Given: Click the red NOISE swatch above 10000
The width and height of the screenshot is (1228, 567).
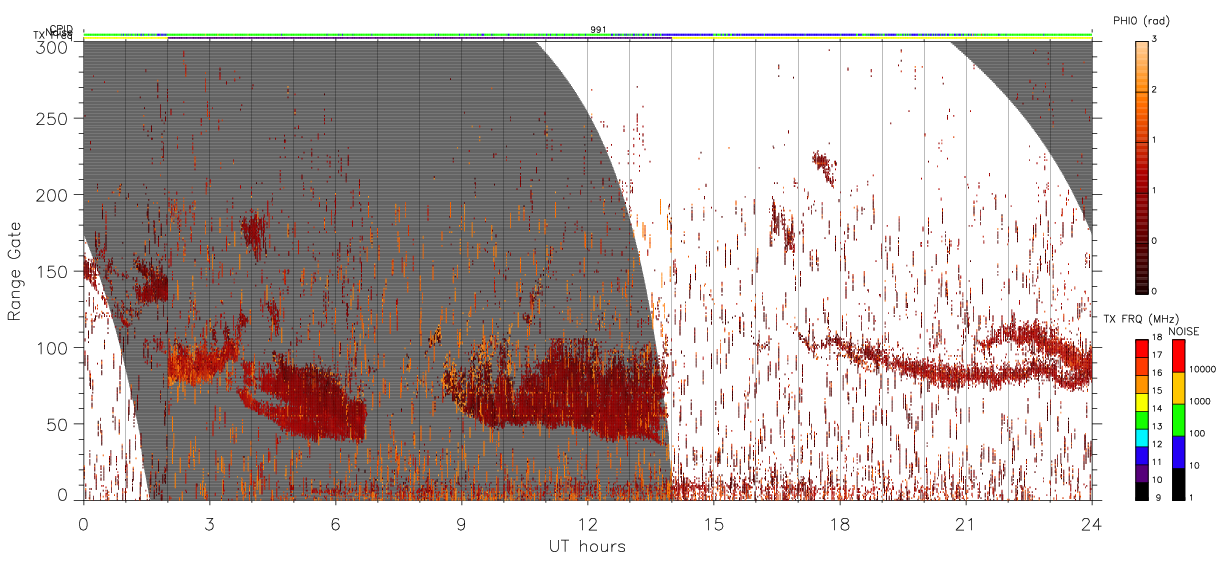Looking at the screenshot, I should tap(1177, 356).
